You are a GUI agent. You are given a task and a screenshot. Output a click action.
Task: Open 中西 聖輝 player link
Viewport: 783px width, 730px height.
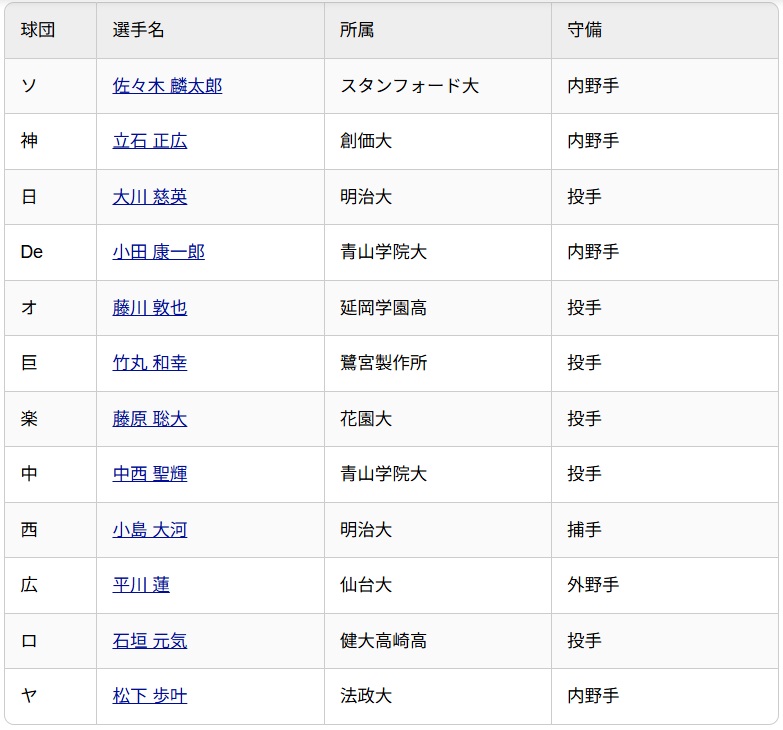[149, 474]
